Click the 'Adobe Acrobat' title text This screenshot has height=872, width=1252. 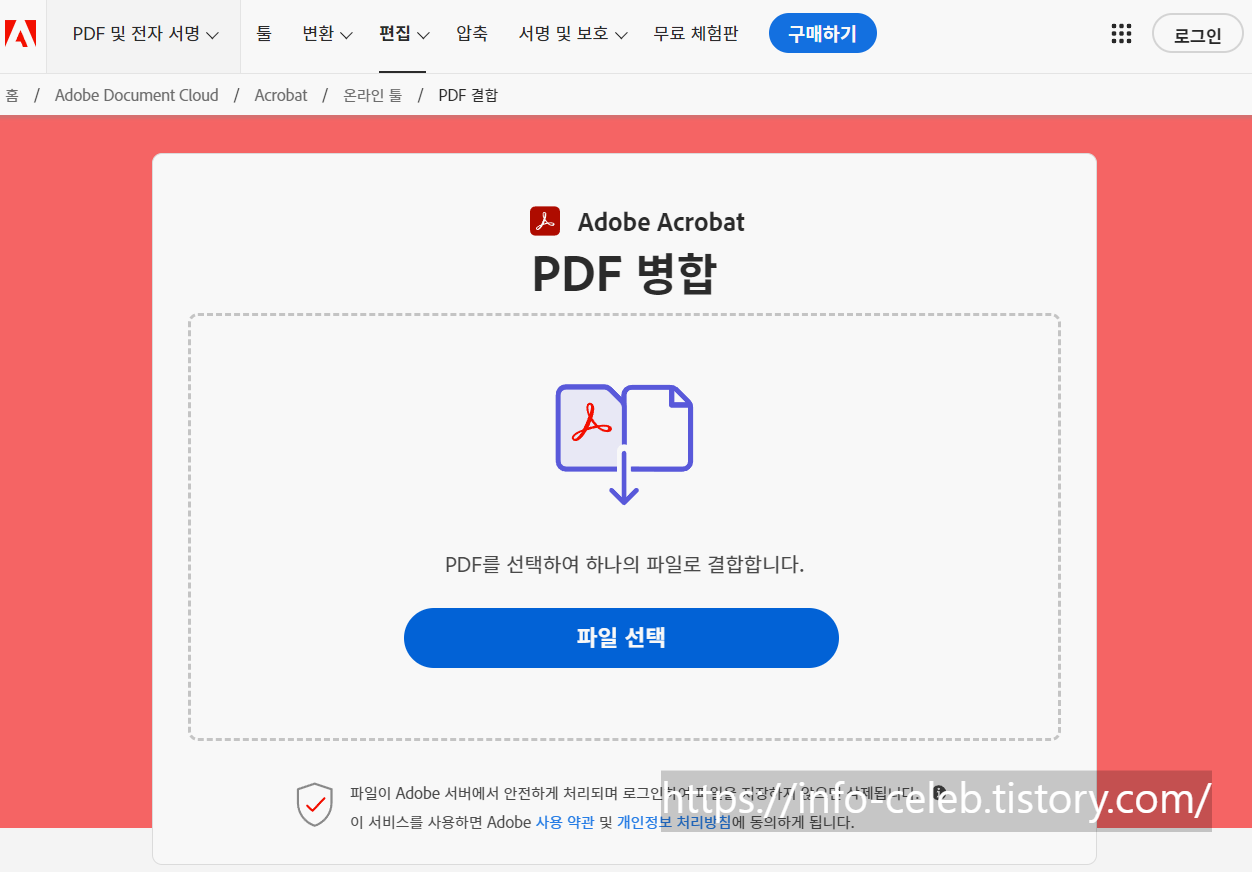pyautogui.click(x=661, y=222)
